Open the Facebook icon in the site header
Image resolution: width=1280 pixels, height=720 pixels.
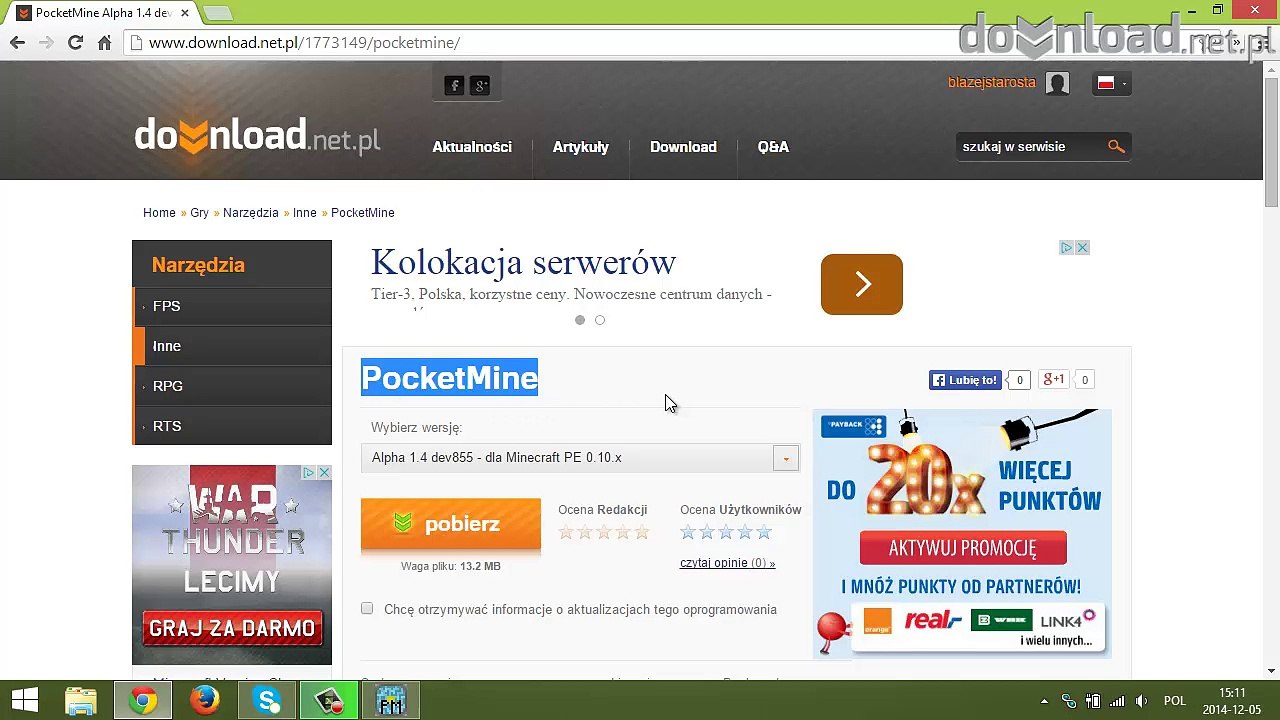click(x=454, y=85)
